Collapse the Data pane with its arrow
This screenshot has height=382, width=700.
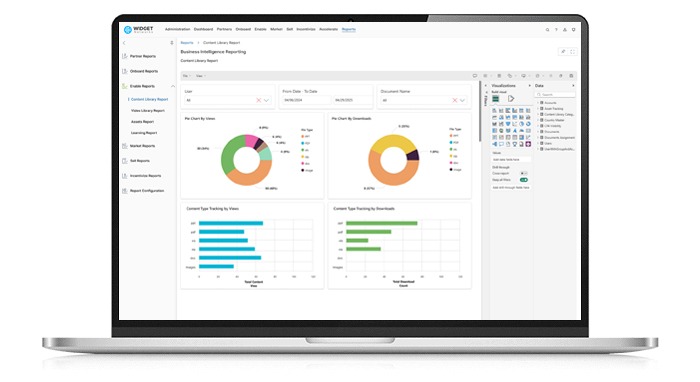click(x=573, y=86)
